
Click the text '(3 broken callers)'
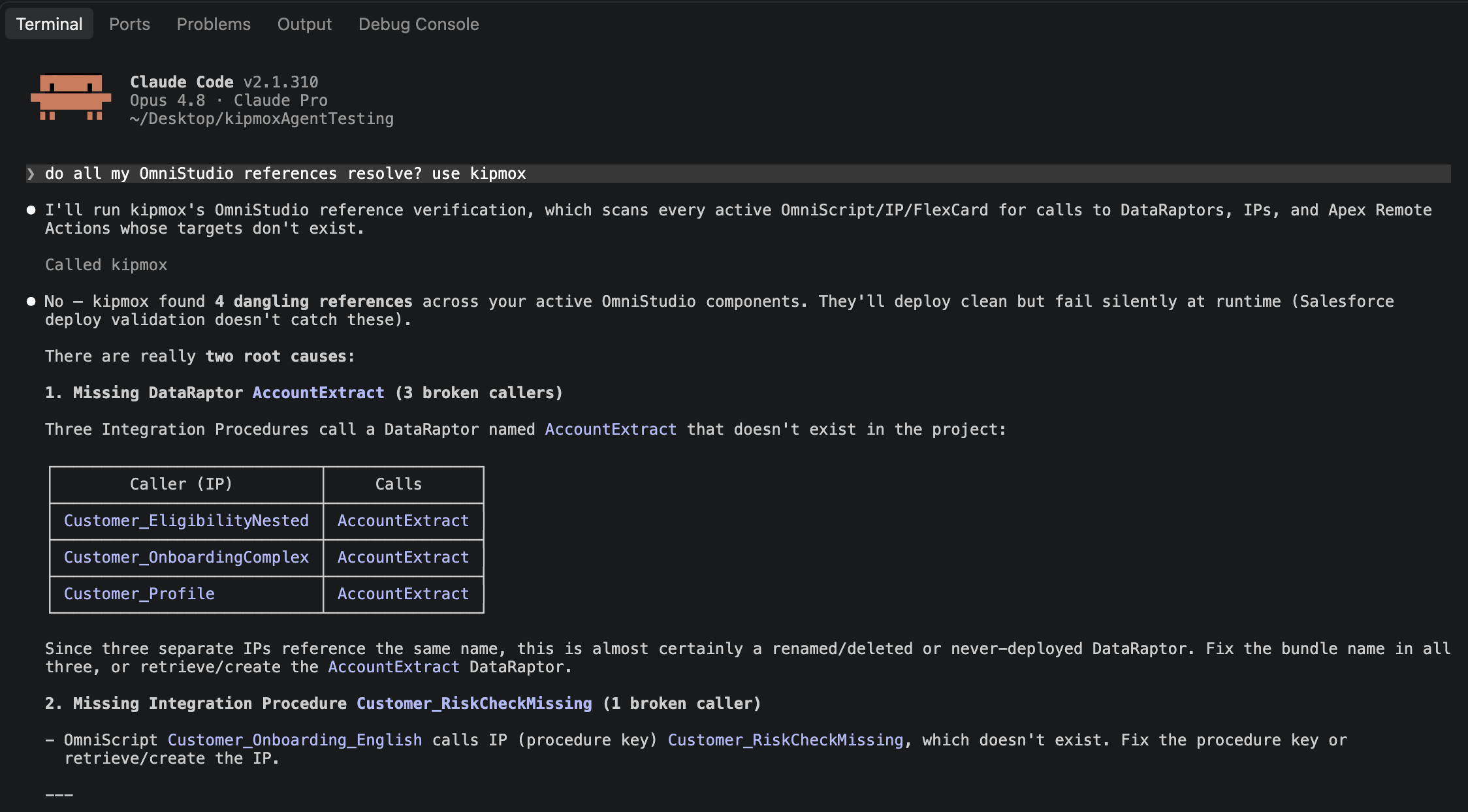coord(479,393)
